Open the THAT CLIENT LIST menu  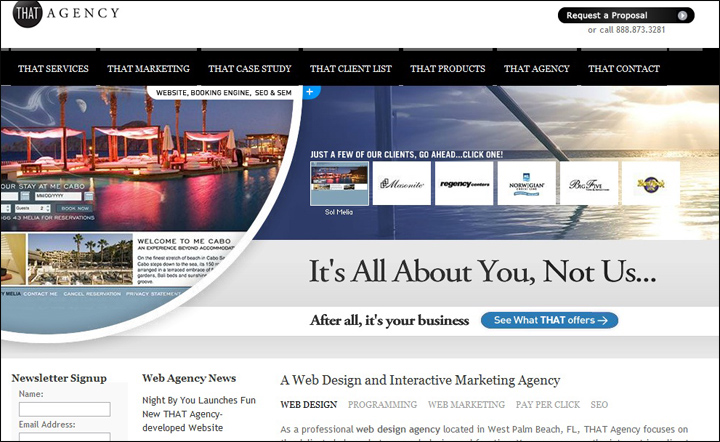(x=351, y=68)
